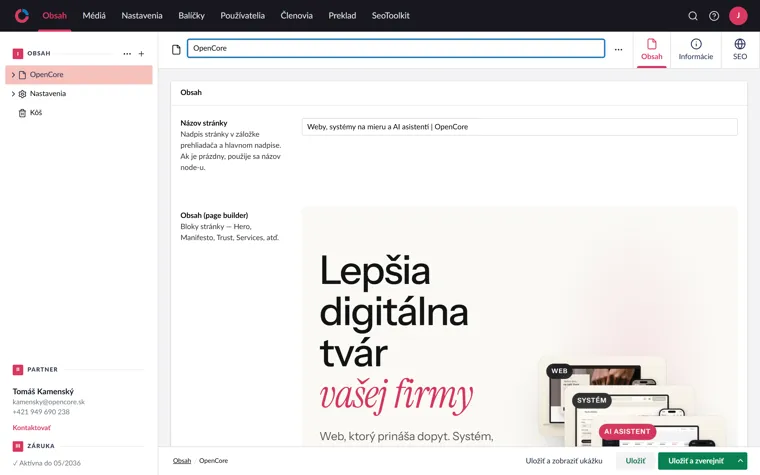760x475 pixels.
Task: Open the help question mark icon
Action: [x=714, y=16]
